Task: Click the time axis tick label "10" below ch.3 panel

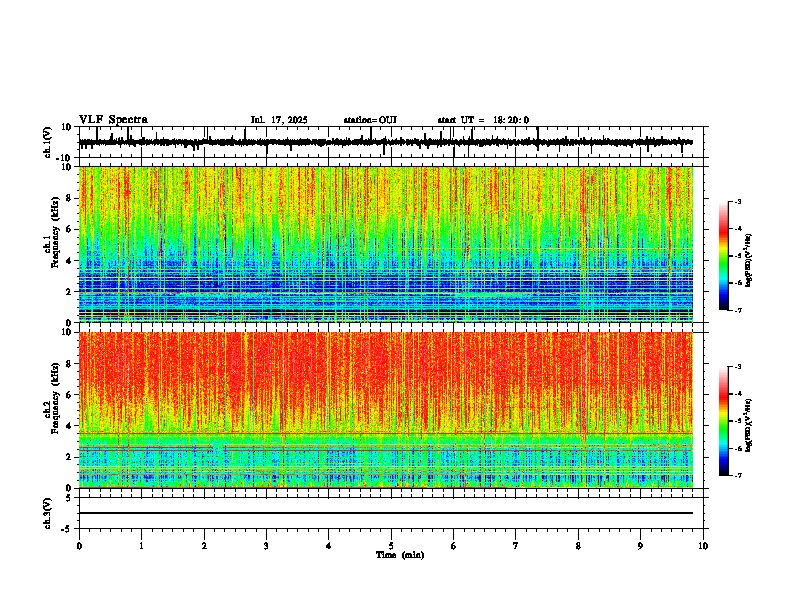Action: [x=703, y=546]
